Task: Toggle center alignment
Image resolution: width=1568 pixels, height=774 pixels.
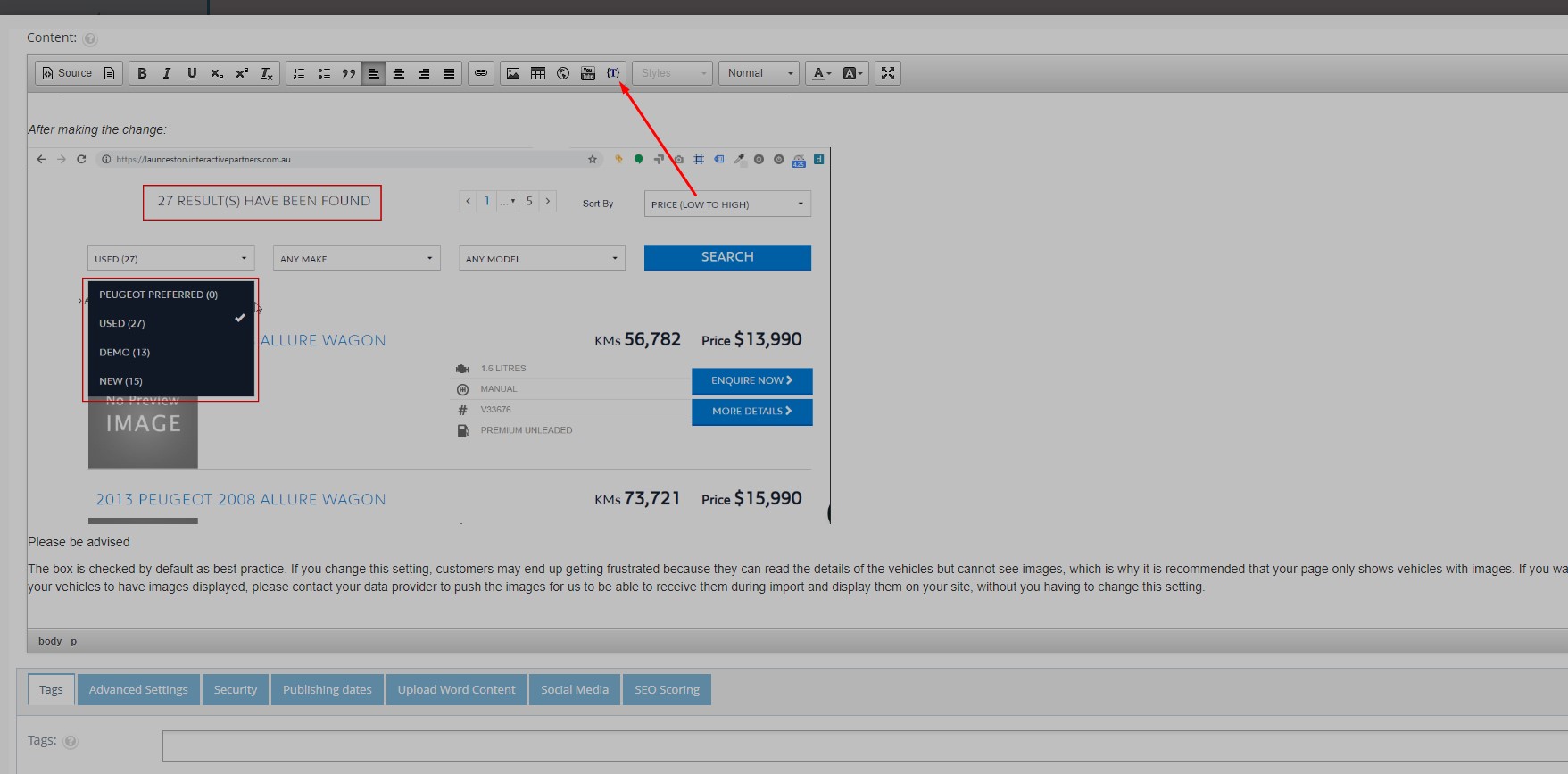Action: (x=399, y=73)
